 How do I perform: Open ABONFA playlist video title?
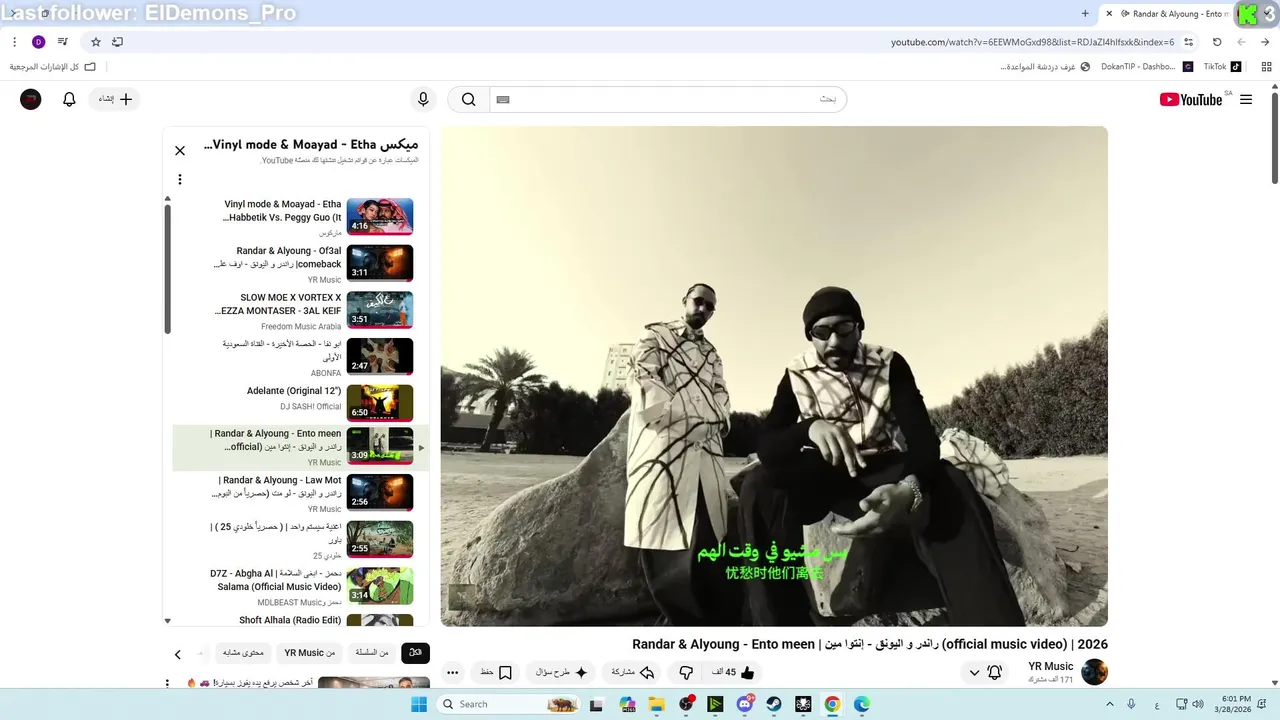click(x=281, y=350)
